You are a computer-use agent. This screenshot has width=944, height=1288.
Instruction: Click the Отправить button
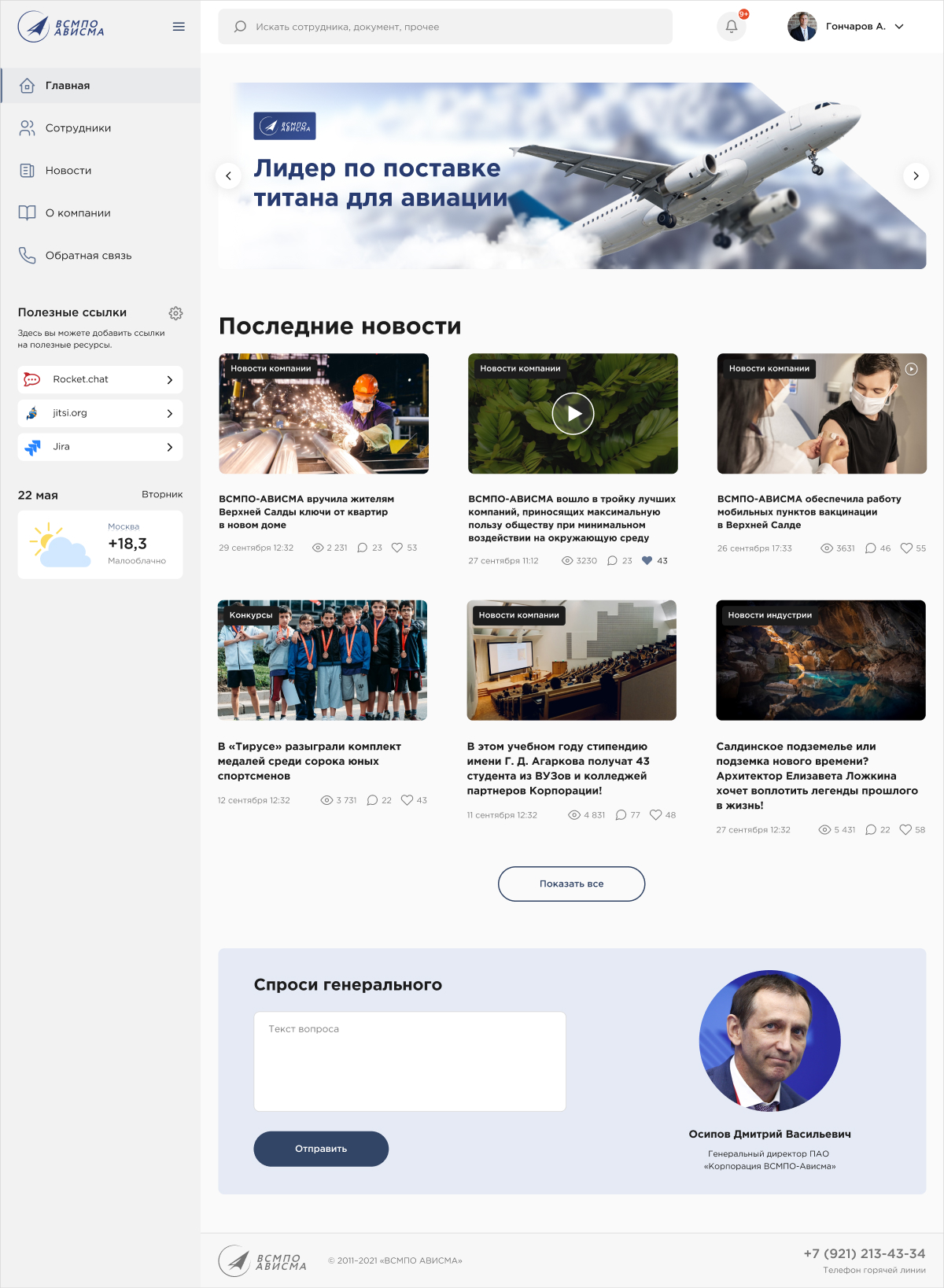[x=321, y=1149]
